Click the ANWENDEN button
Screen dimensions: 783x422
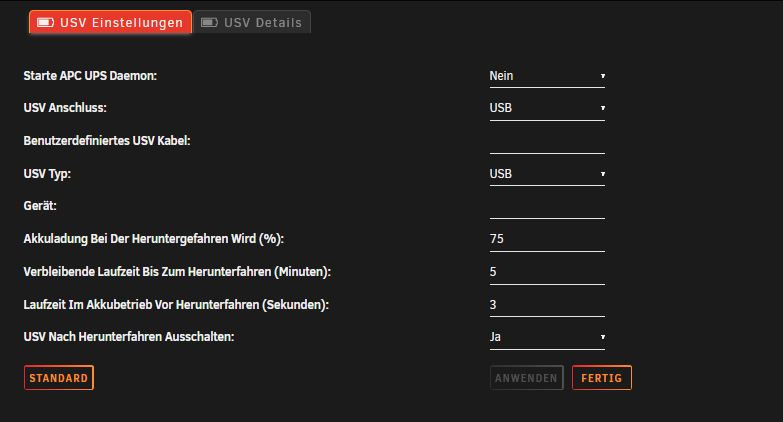tap(527, 378)
